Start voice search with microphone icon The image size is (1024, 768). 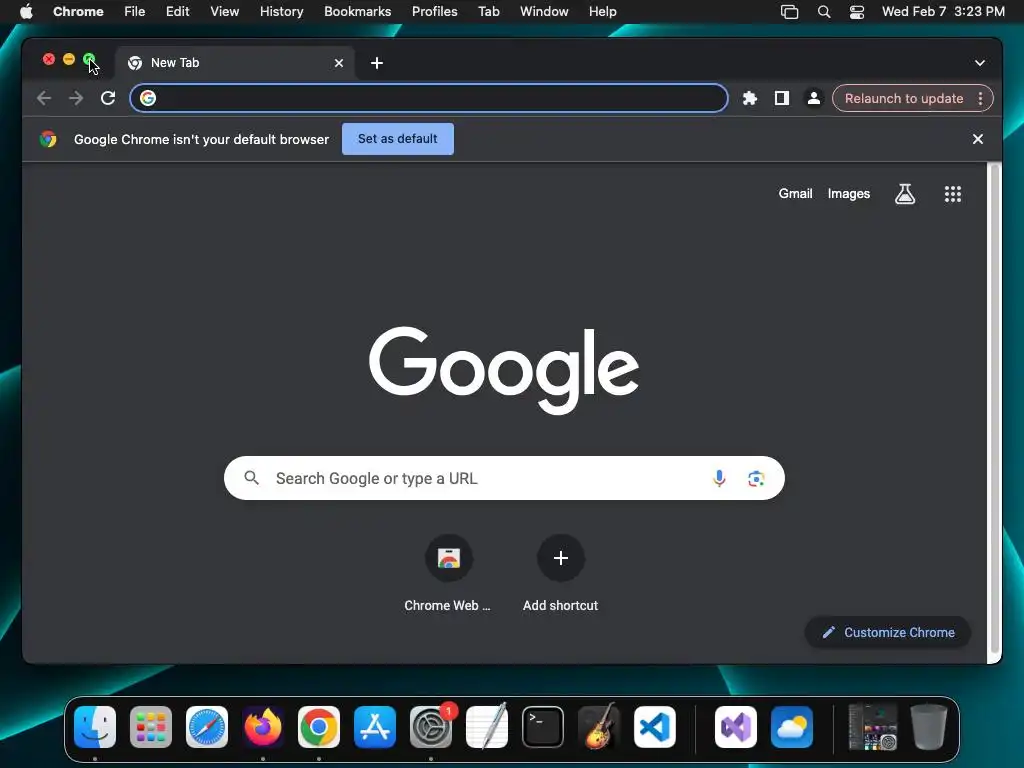tap(719, 479)
